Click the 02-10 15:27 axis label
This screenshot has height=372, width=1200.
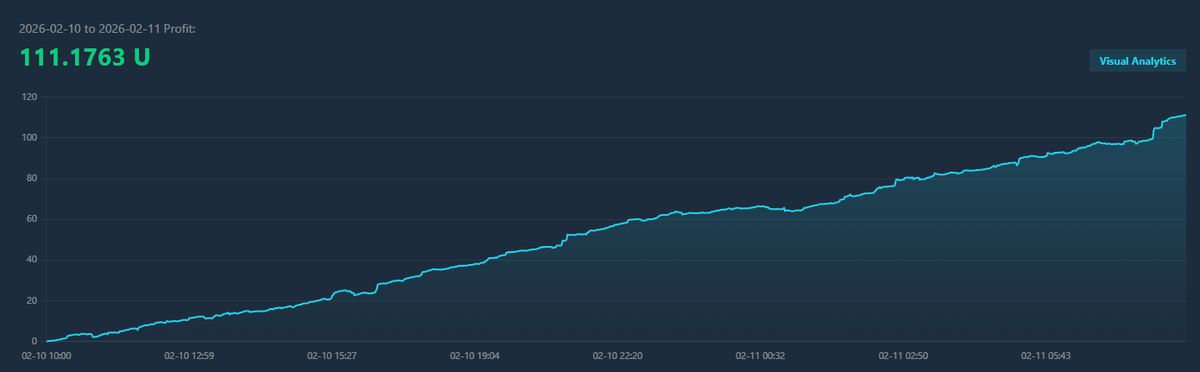(332, 355)
